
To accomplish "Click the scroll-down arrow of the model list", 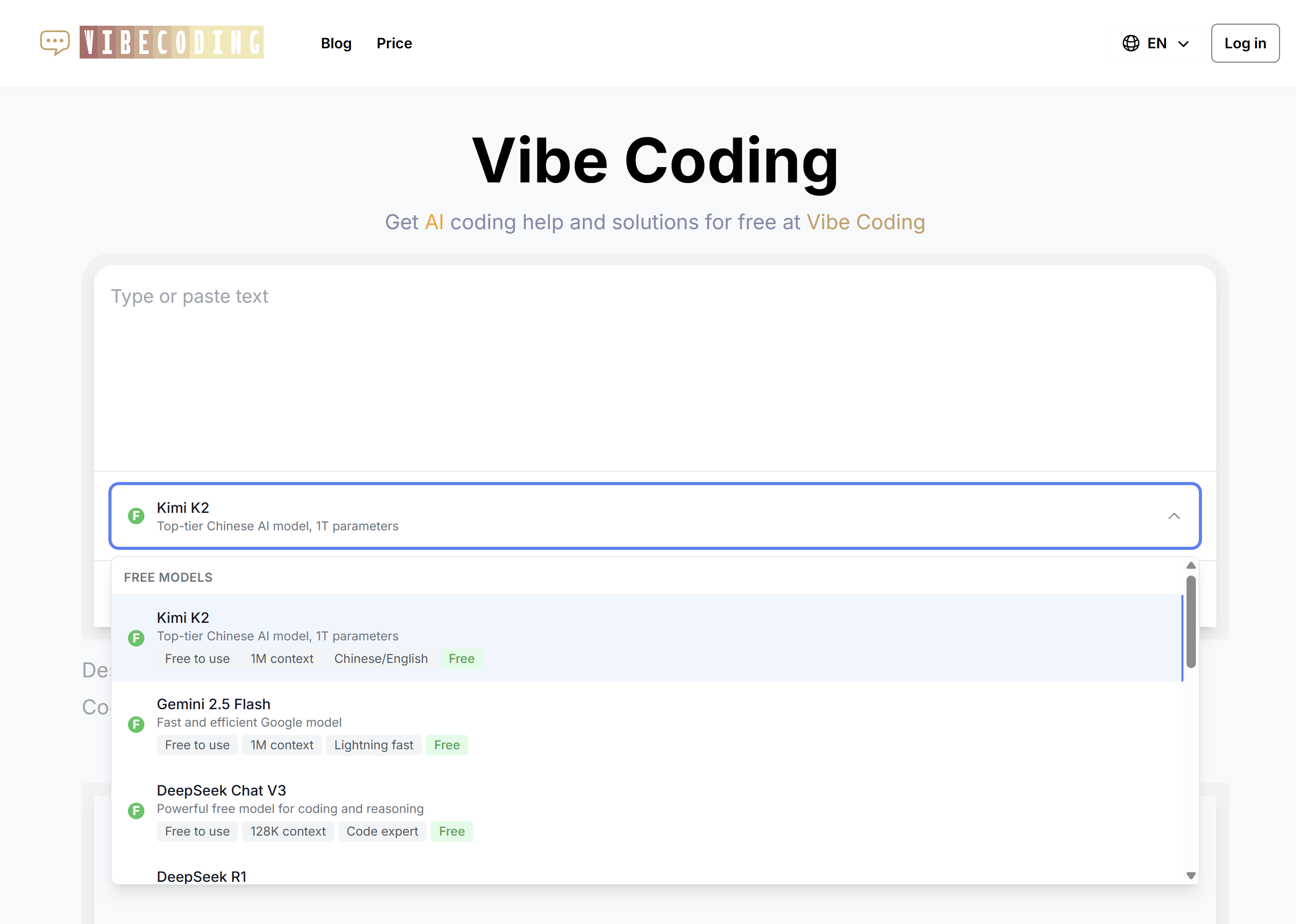I will coord(1190,876).
